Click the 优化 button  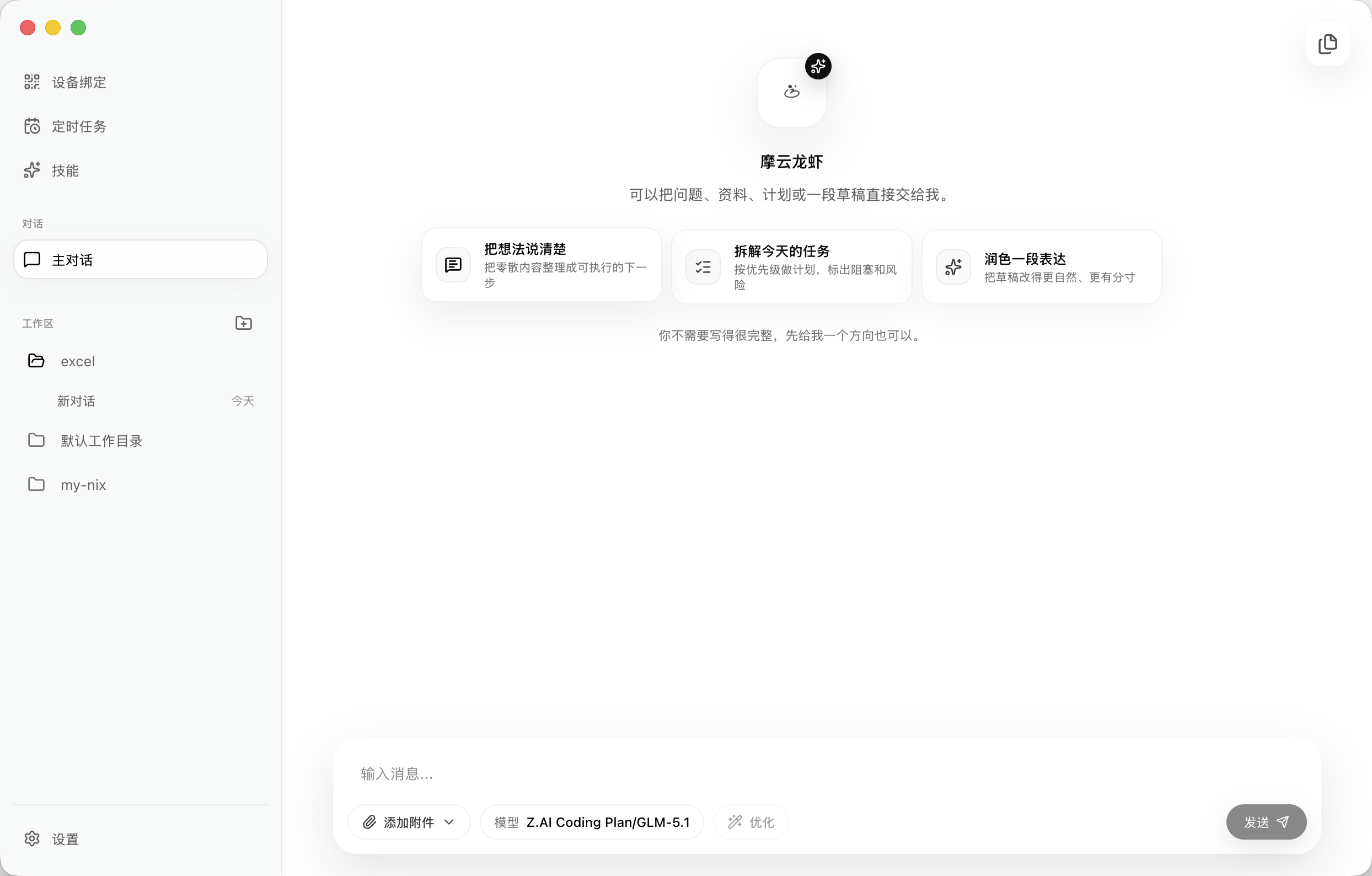(751, 822)
